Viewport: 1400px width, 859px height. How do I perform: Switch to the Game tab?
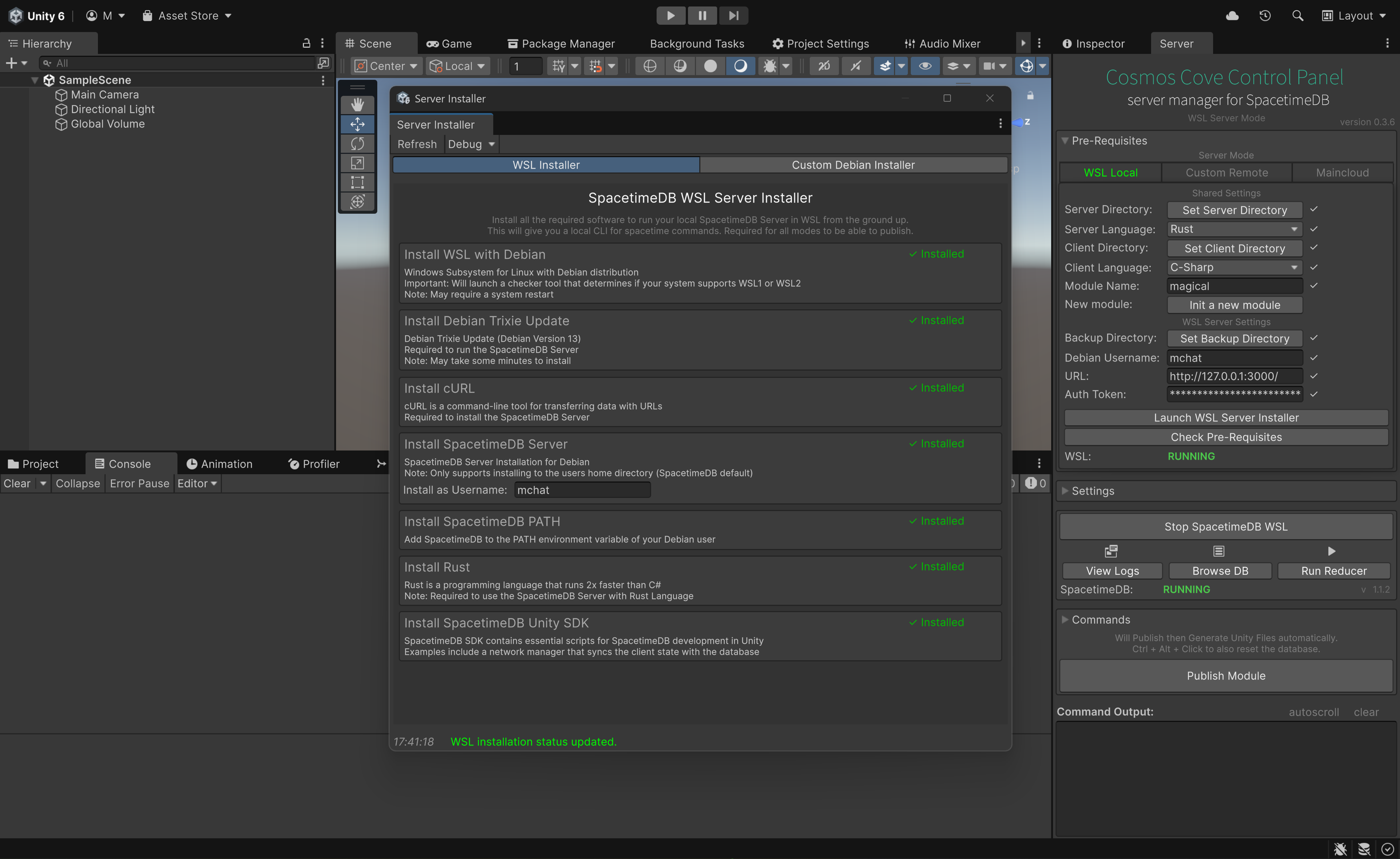(450, 43)
